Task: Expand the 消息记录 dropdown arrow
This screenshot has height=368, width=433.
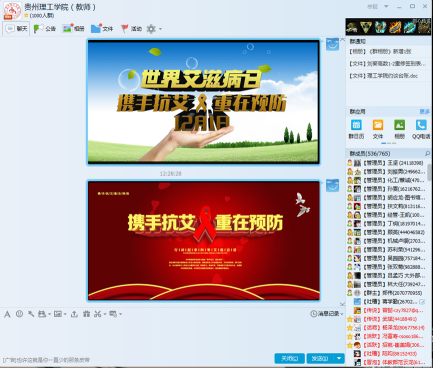Action: (342, 314)
